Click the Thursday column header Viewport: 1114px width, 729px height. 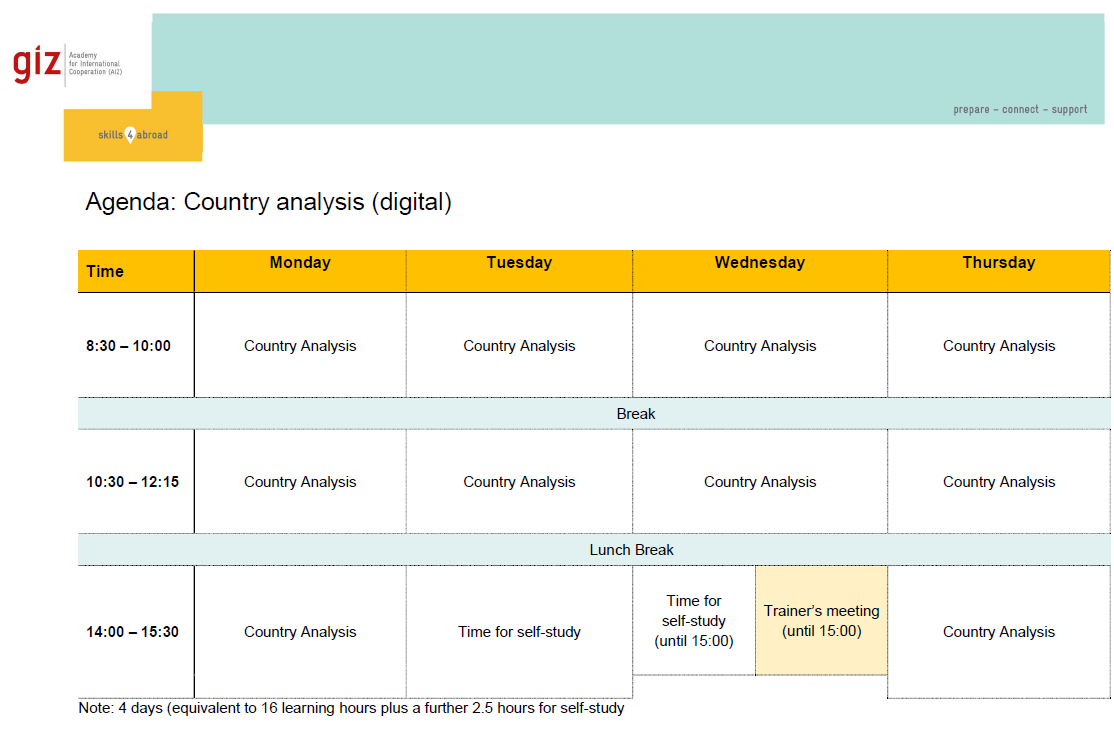[998, 263]
